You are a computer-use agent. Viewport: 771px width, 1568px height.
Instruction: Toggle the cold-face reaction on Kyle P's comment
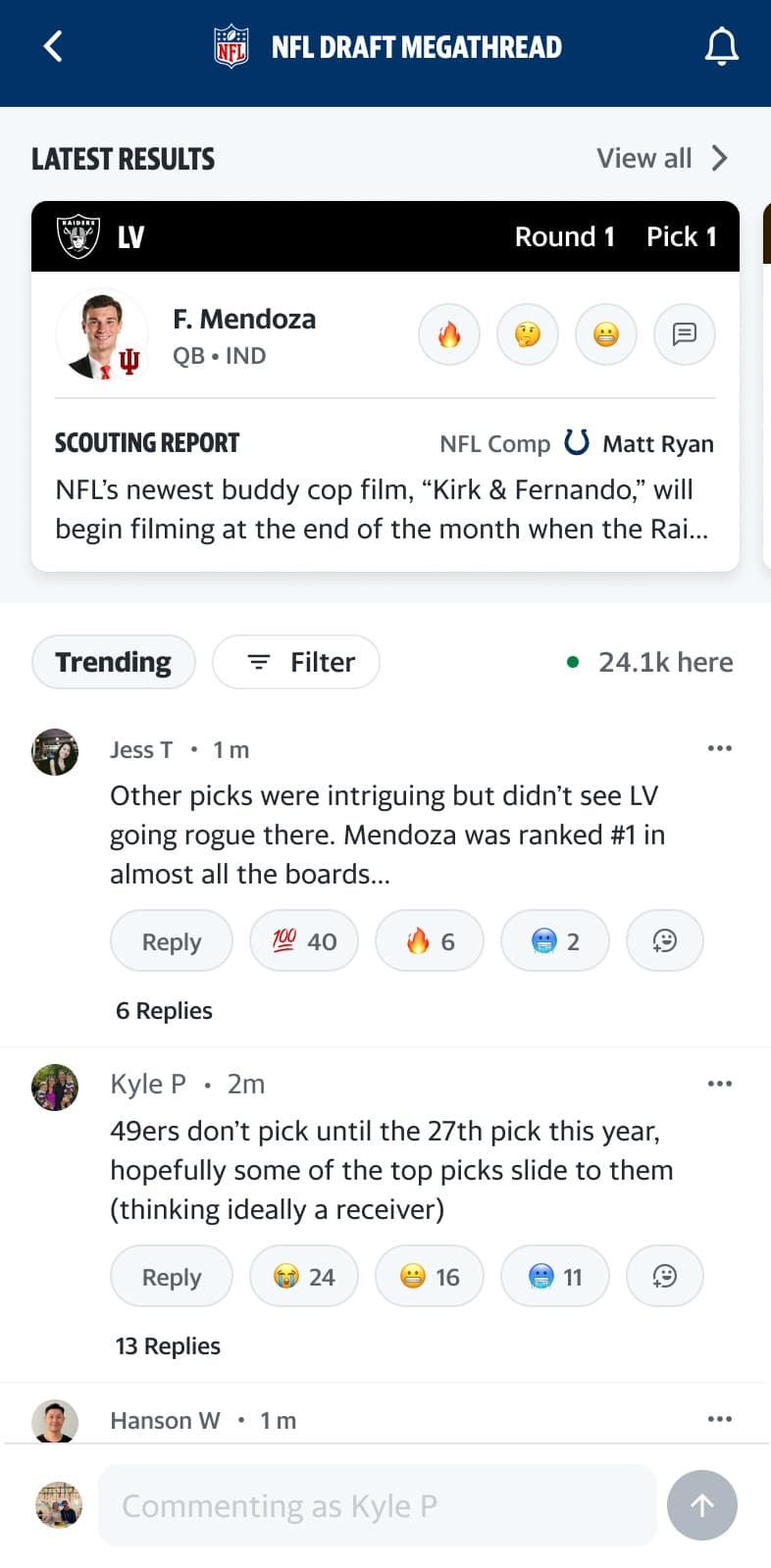(554, 1276)
